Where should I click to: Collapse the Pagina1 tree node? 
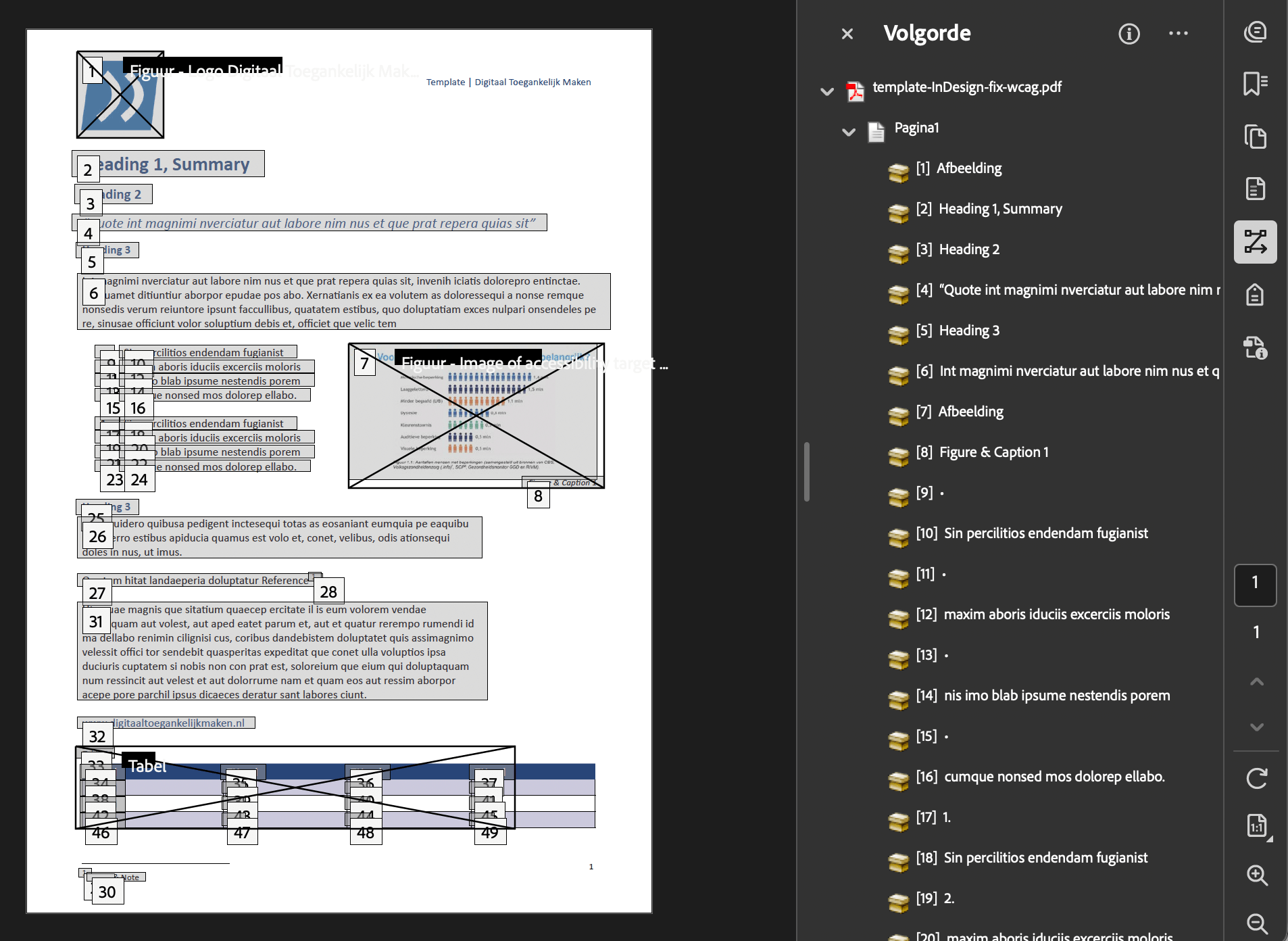click(x=849, y=132)
